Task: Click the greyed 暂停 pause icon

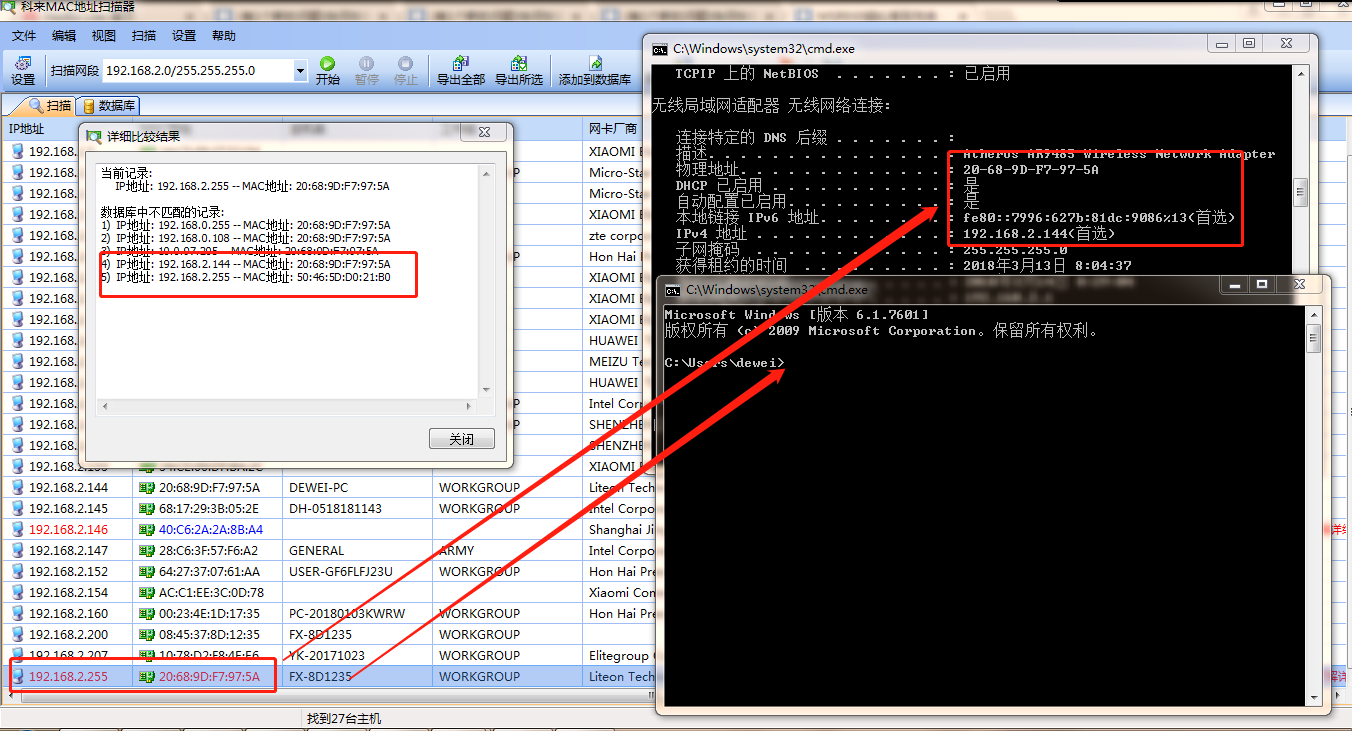Action: [x=367, y=63]
